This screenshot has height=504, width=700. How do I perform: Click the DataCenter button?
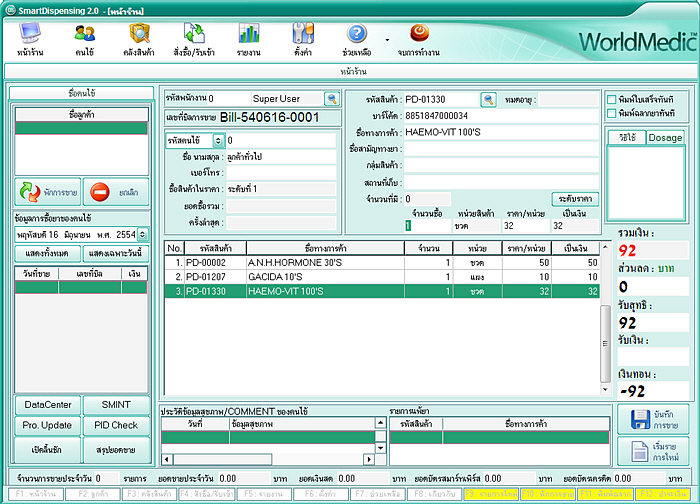click(x=48, y=405)
